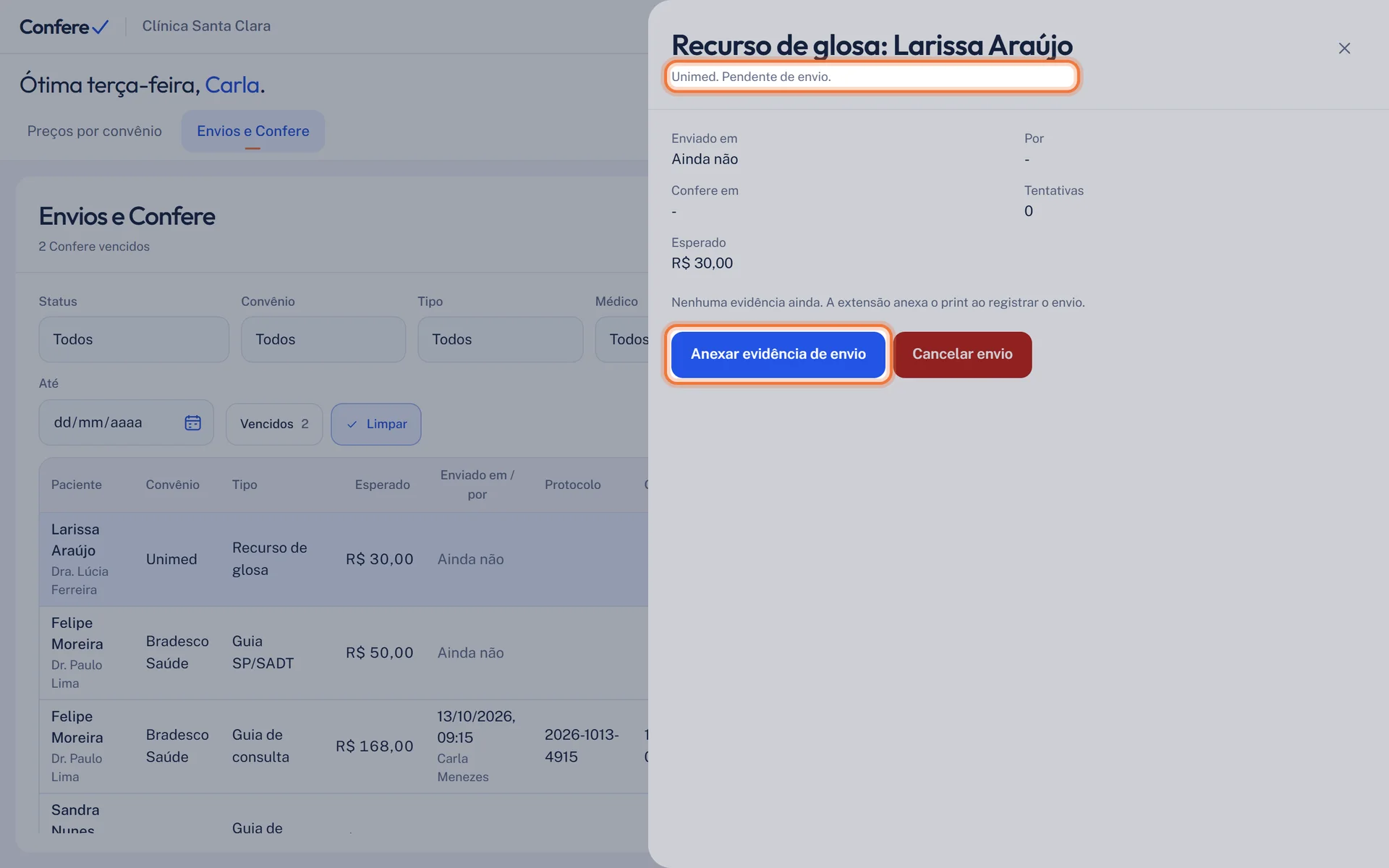This screenshot has width=1389, height=868.
Task: Open the Convênio filter dropdown
Action: pyautogui.click(x=323, y=339)
